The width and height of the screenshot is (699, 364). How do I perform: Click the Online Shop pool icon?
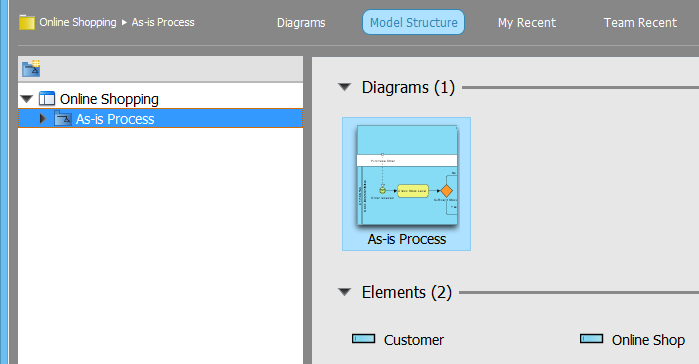[592, 339]
